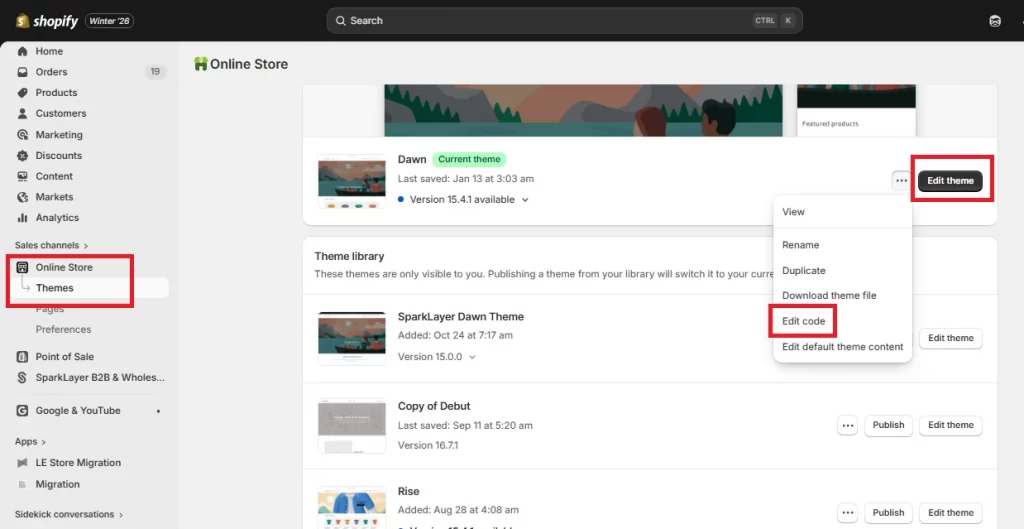This screenshot has width=1024, height=529.
Task: Publish the Rise theme
Action: pos(888,513)
